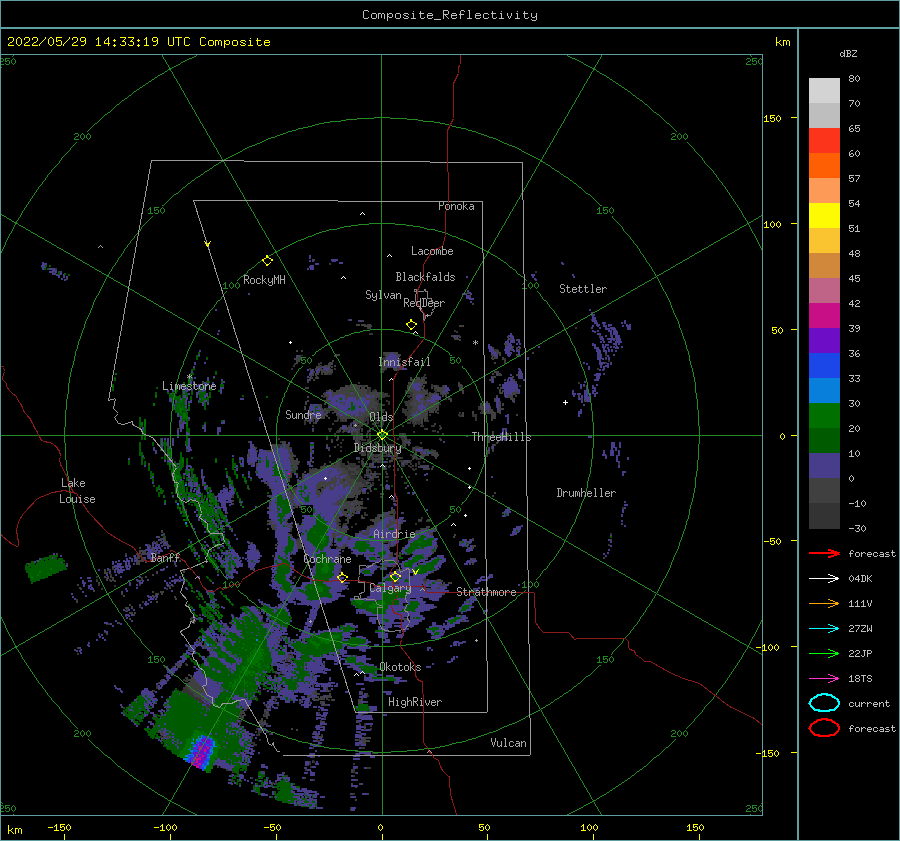Select yellow diamond marker beside RockyMH

[267, 261]
